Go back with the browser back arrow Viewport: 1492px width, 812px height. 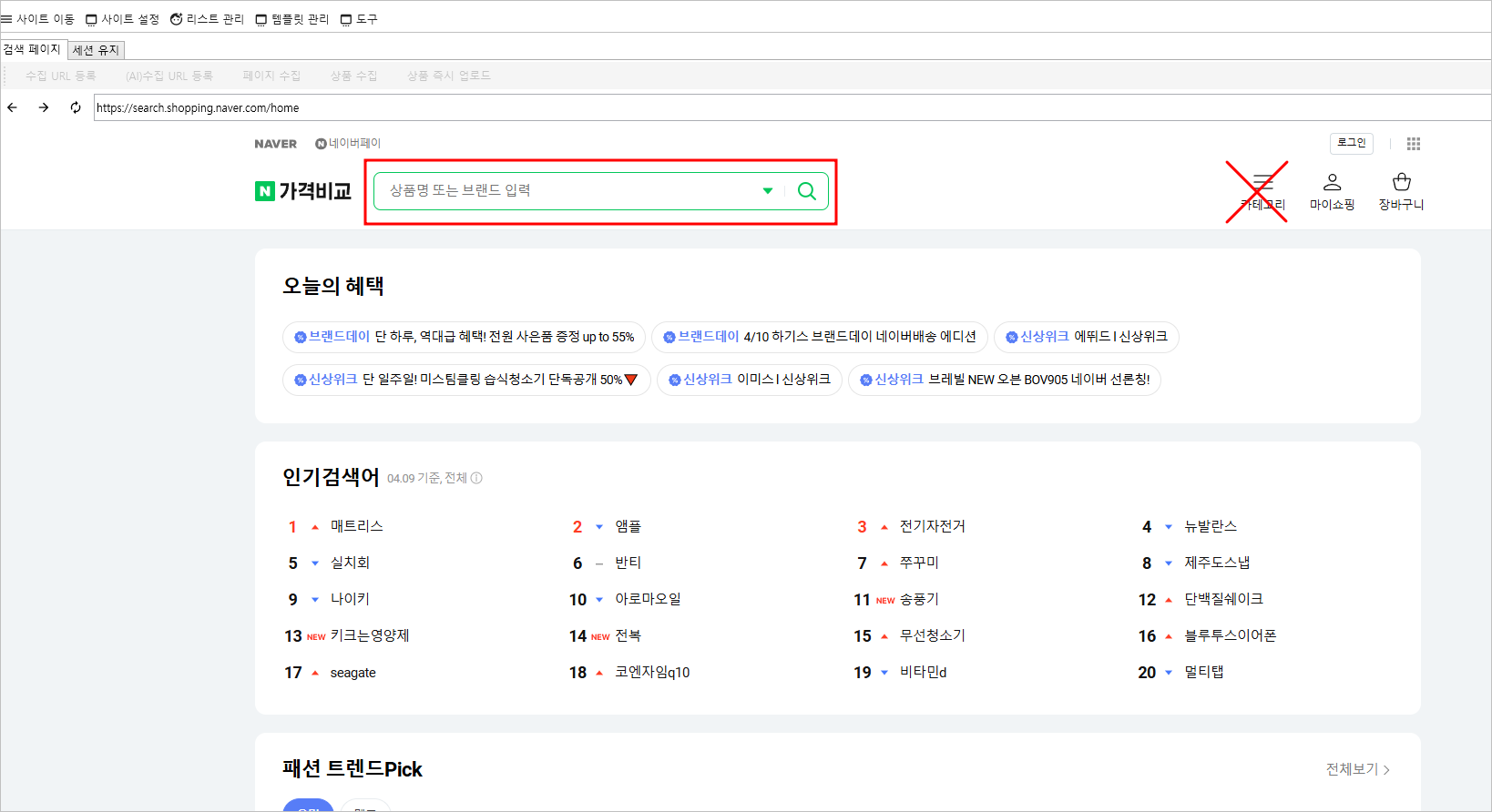[x=13, y=107]
